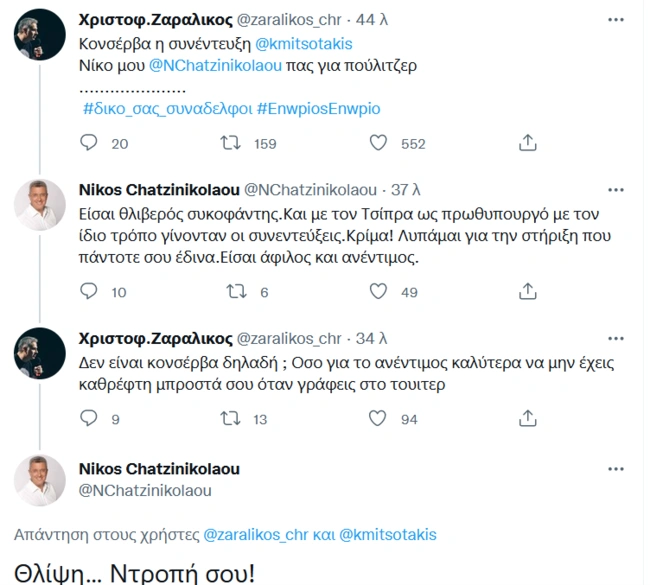Like the tweet with 552 likes

(378, 144)
